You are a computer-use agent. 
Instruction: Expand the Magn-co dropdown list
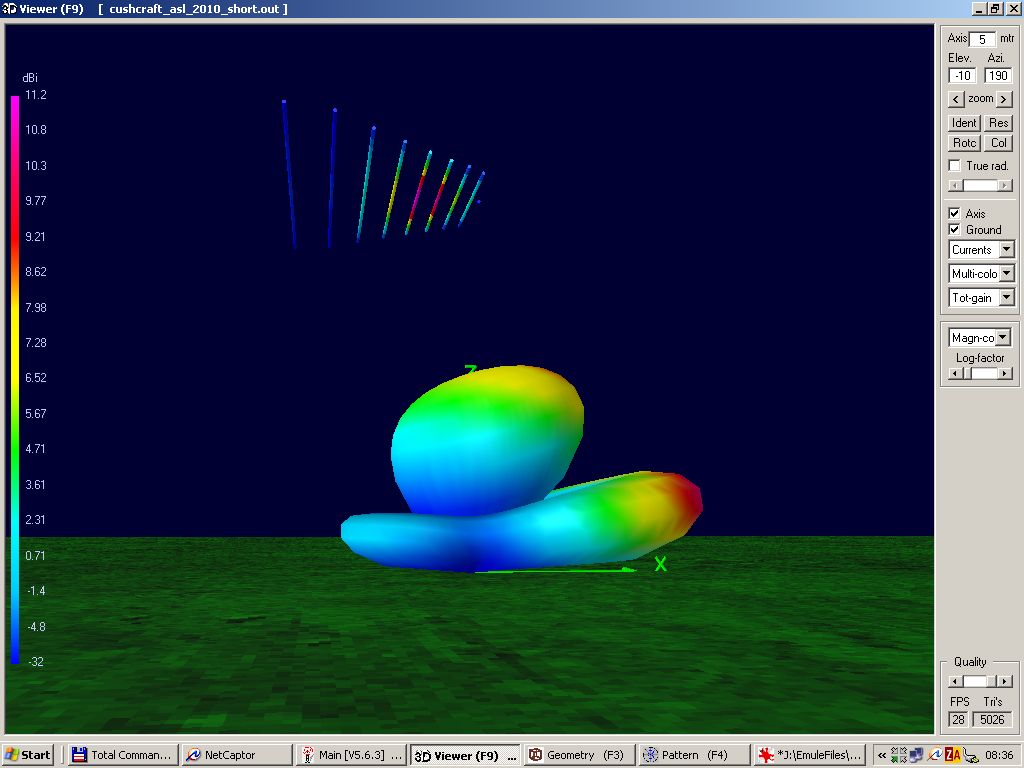(x=1003, y=338)
